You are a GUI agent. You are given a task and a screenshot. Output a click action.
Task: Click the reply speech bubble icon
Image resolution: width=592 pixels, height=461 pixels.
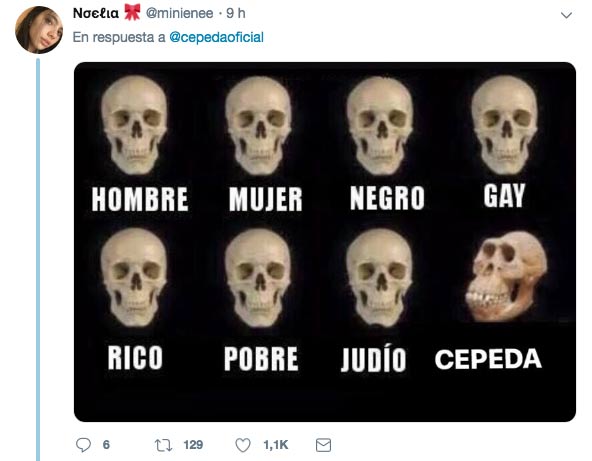pos(83,445)
